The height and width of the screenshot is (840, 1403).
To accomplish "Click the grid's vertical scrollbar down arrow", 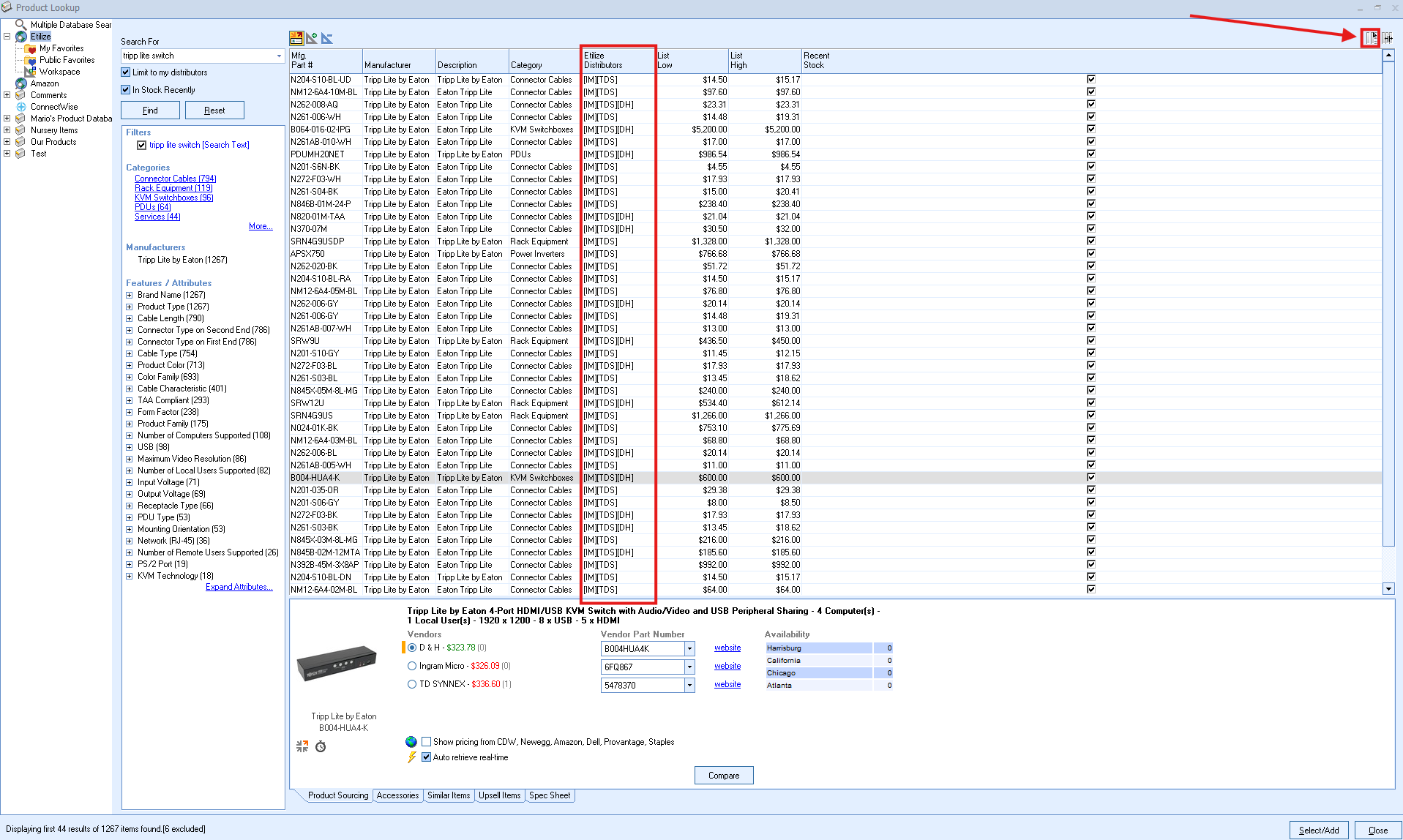I will tap(1388, 589).
